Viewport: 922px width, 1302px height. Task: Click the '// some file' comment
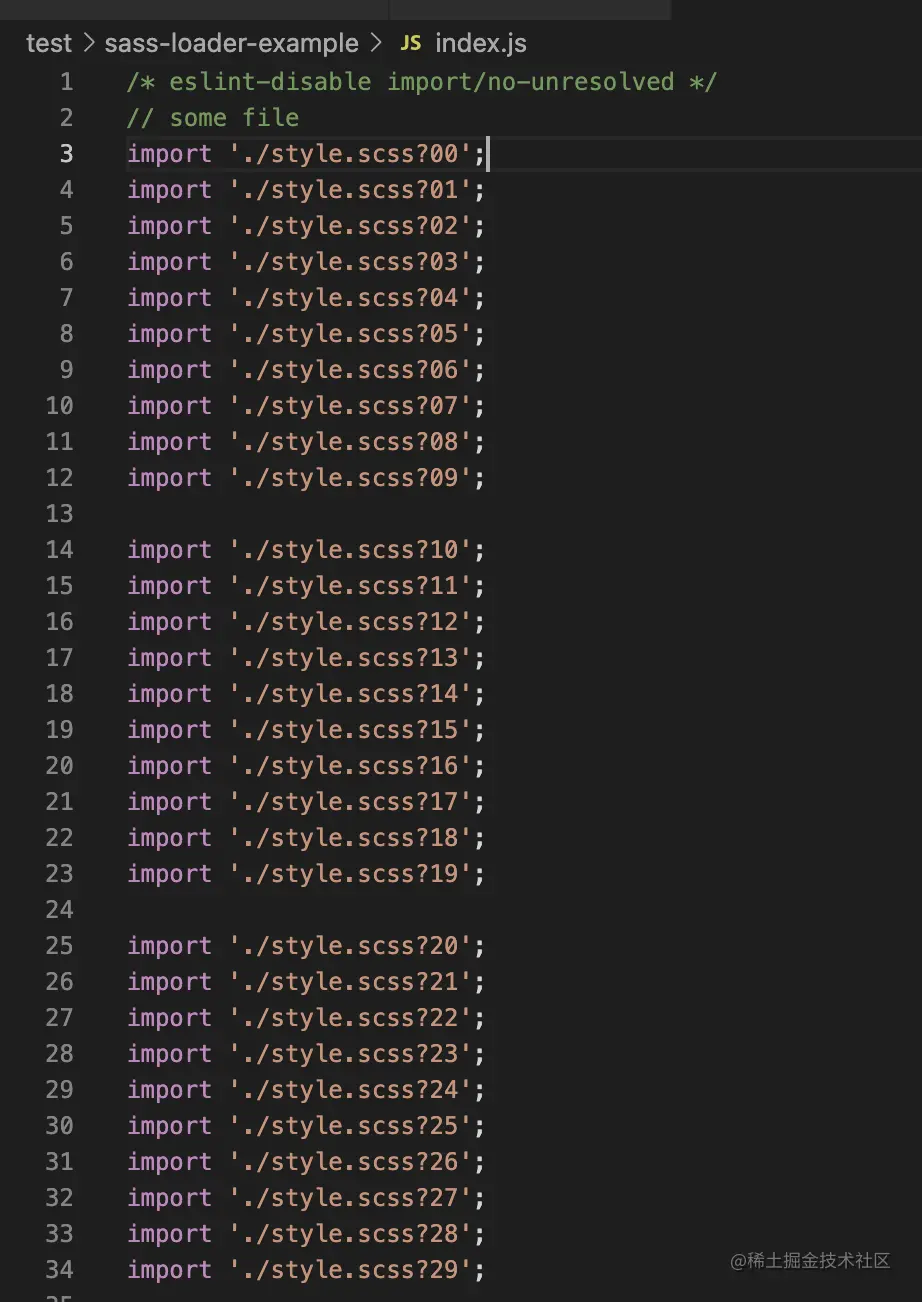213,118
